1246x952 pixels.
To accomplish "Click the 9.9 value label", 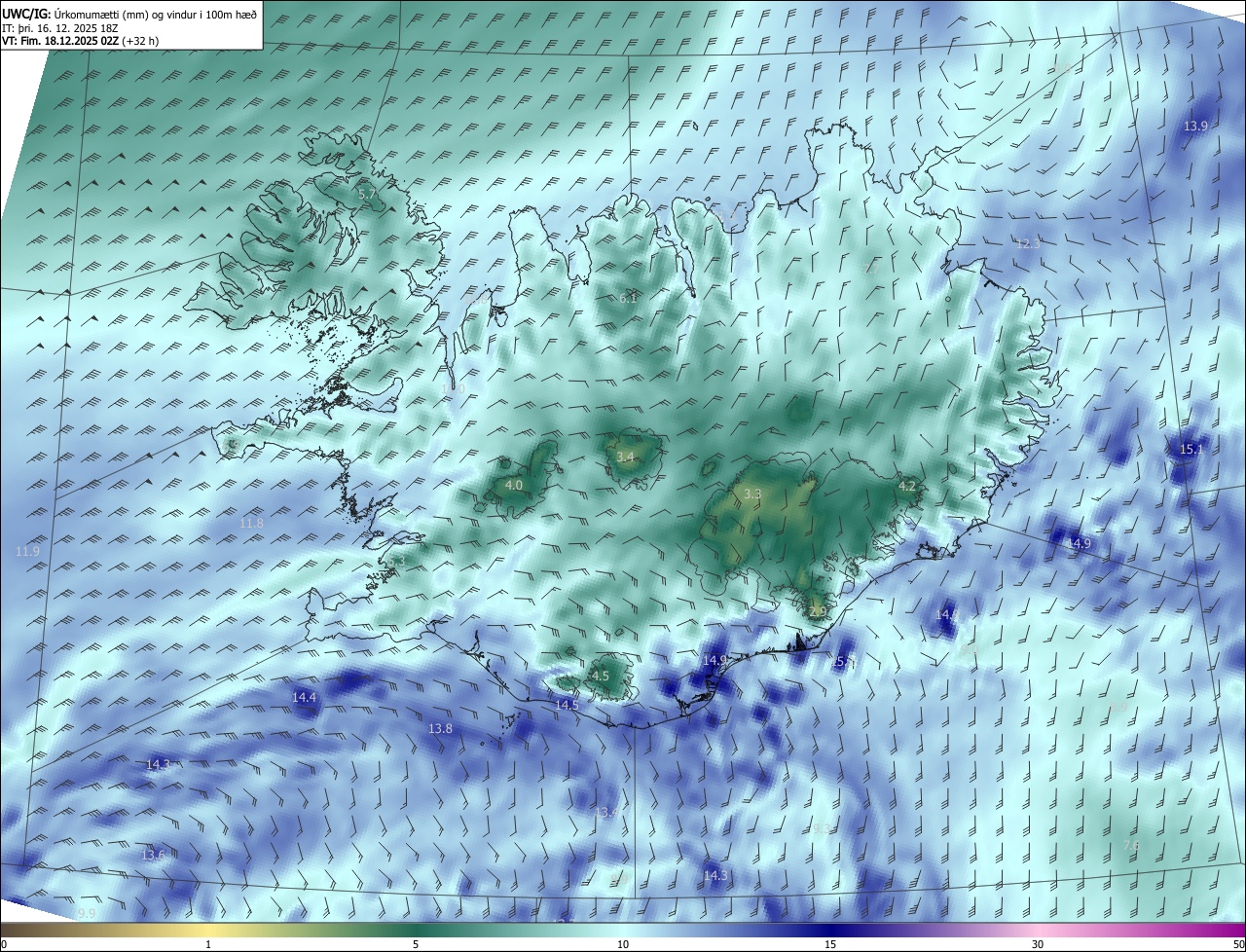I will point(87,913).
